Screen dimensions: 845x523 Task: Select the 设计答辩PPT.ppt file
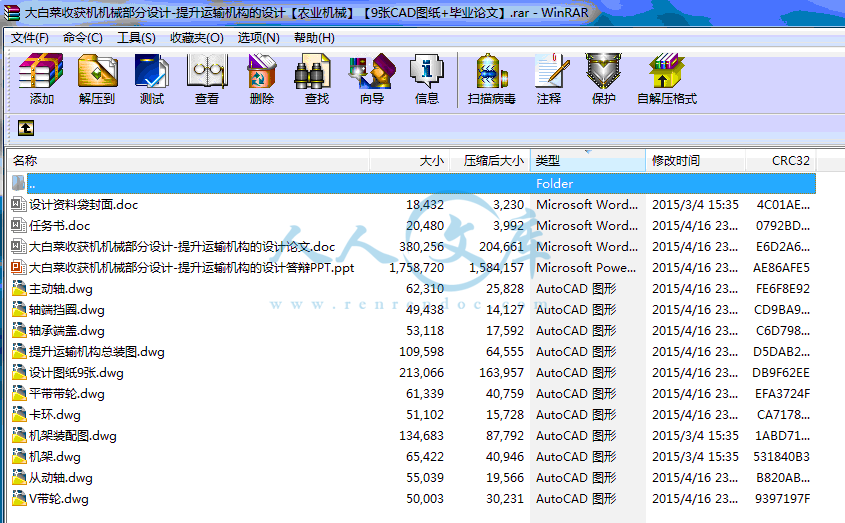[x=191, y=267]
